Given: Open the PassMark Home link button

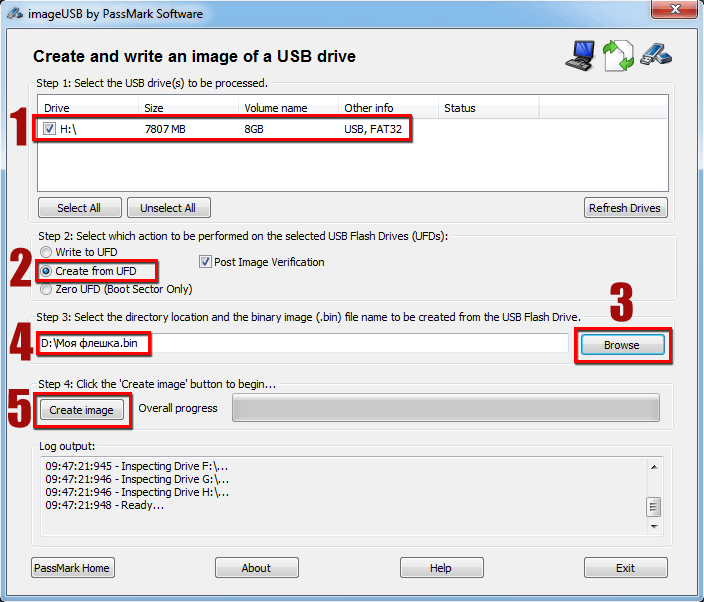Looking at the screenshot, I should 72,568.
